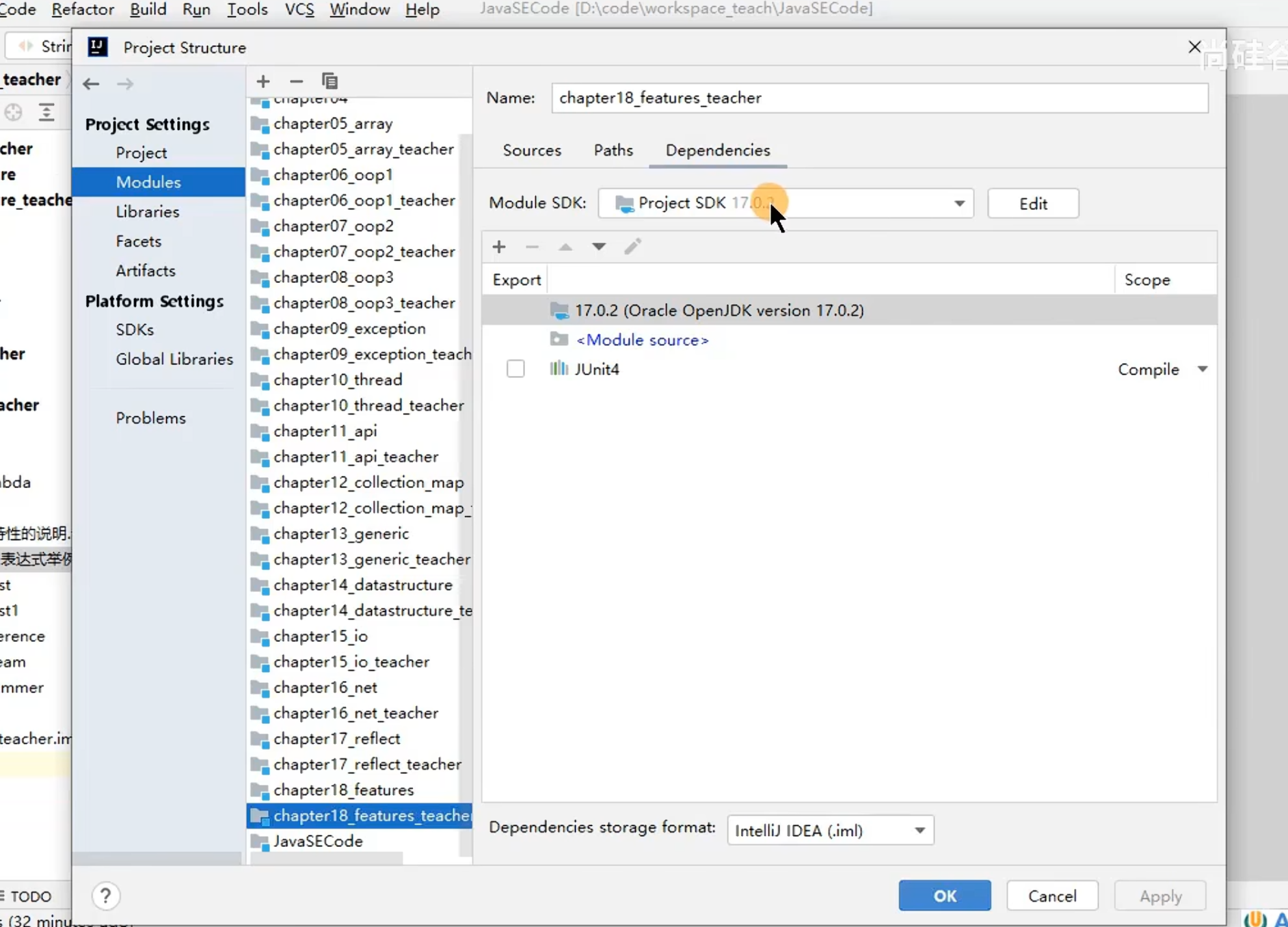Click the expand all icon in project panel

pos(46,112)
